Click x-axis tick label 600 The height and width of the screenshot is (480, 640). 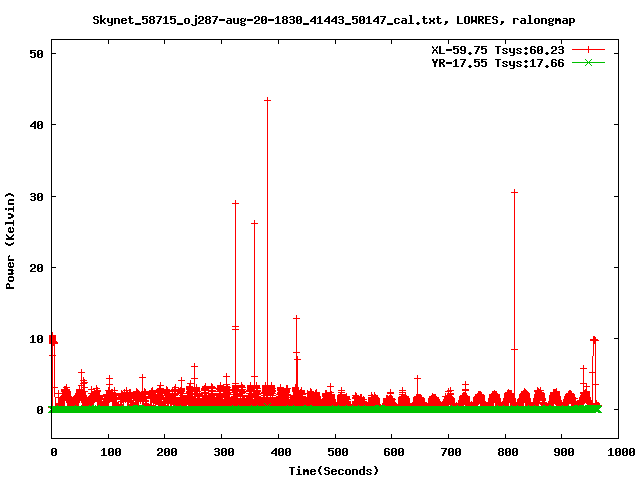click(394, 452)
